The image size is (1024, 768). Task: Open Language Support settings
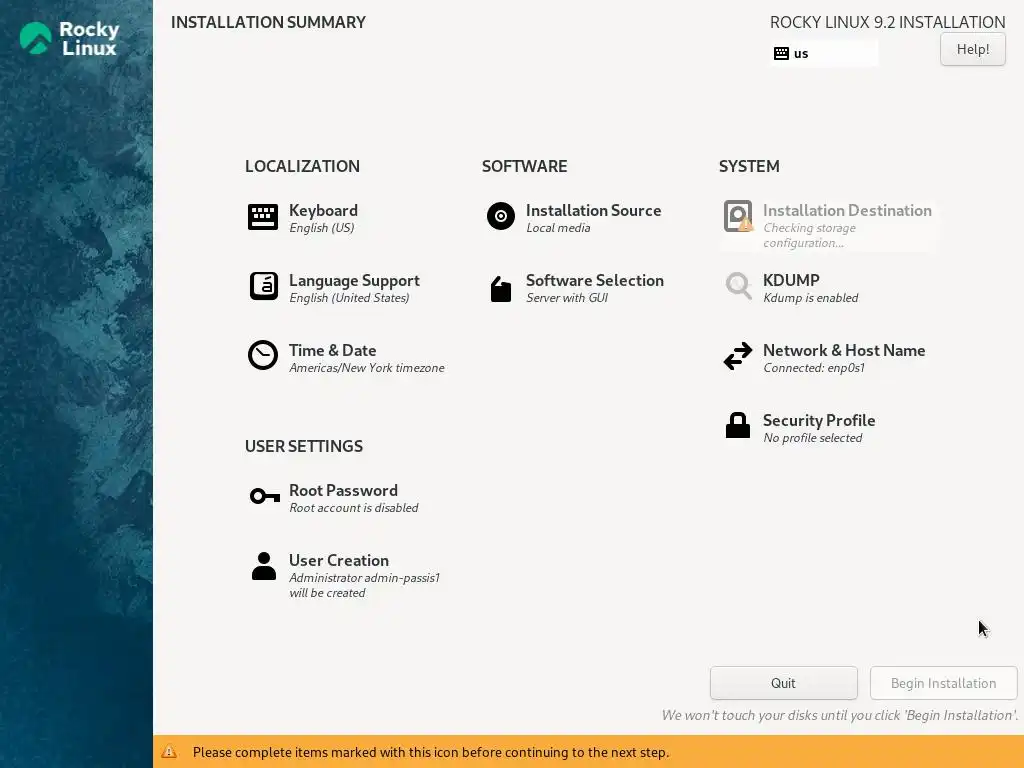click(x=355, y=280)
